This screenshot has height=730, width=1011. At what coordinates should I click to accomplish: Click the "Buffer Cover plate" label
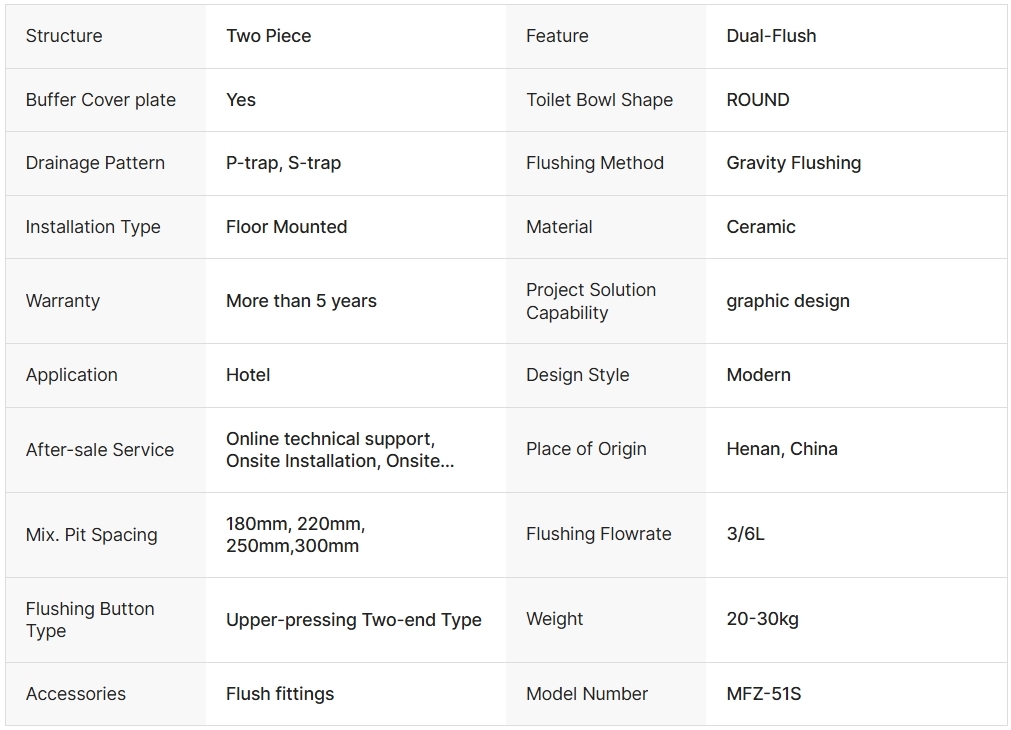pos(100,100)
